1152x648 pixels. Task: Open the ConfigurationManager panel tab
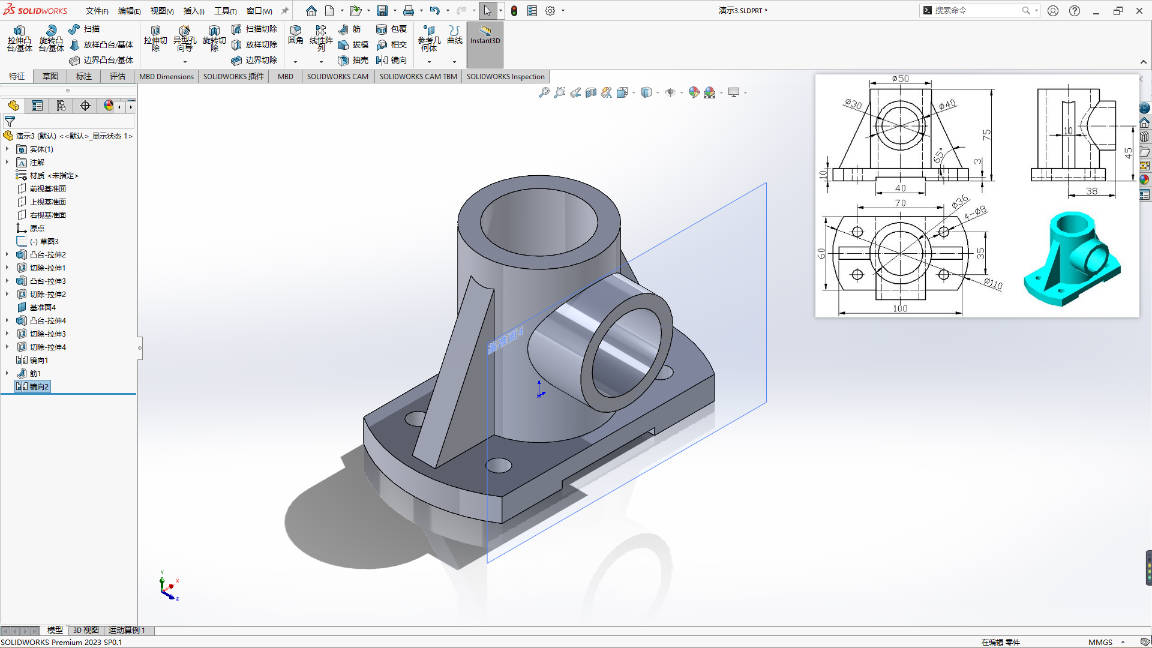click(61, 106)
